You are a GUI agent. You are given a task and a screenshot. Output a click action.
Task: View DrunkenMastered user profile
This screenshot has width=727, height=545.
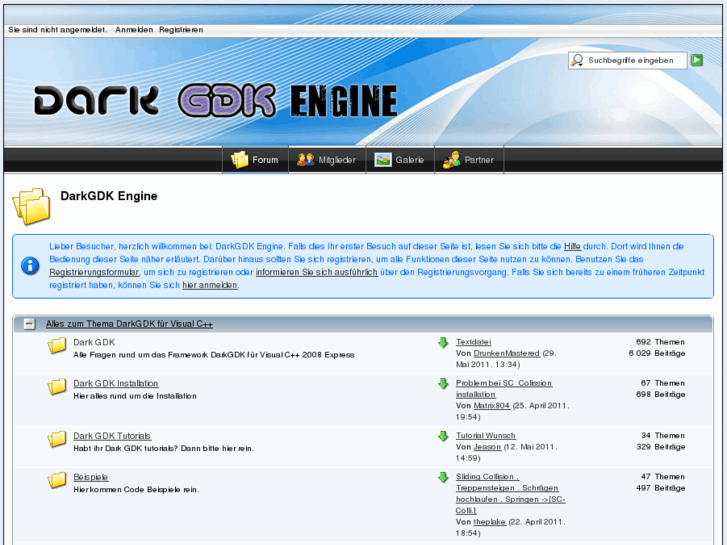tap(507, 353)
